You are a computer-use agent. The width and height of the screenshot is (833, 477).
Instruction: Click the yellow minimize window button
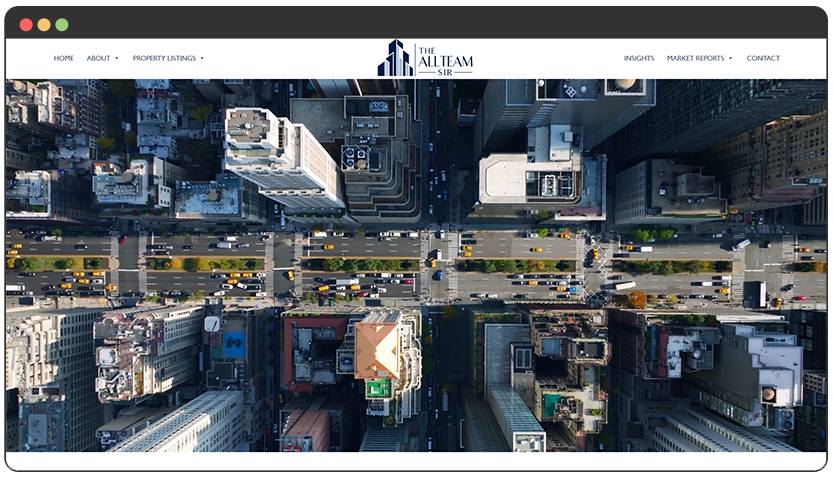point(44,25)
